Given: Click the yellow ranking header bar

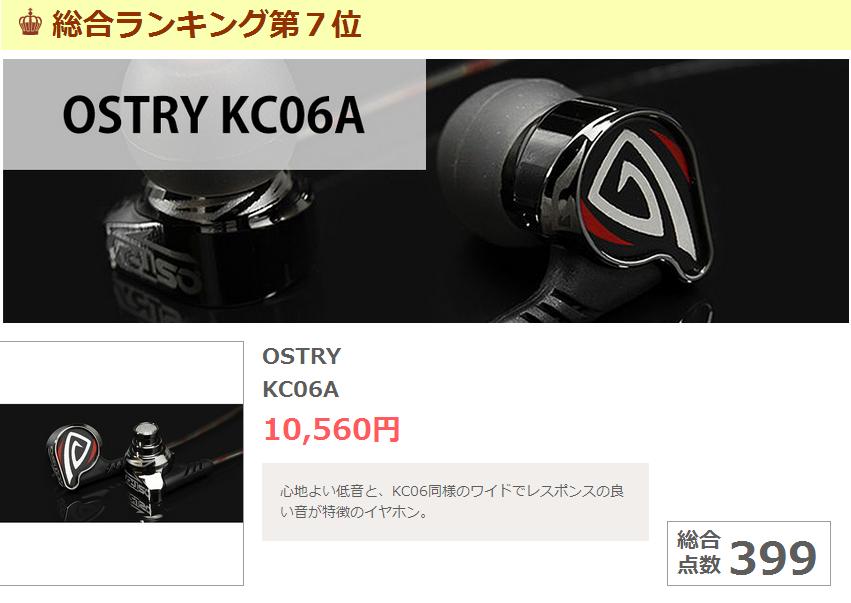Looking at the screenshot, I should pos(426,24).
